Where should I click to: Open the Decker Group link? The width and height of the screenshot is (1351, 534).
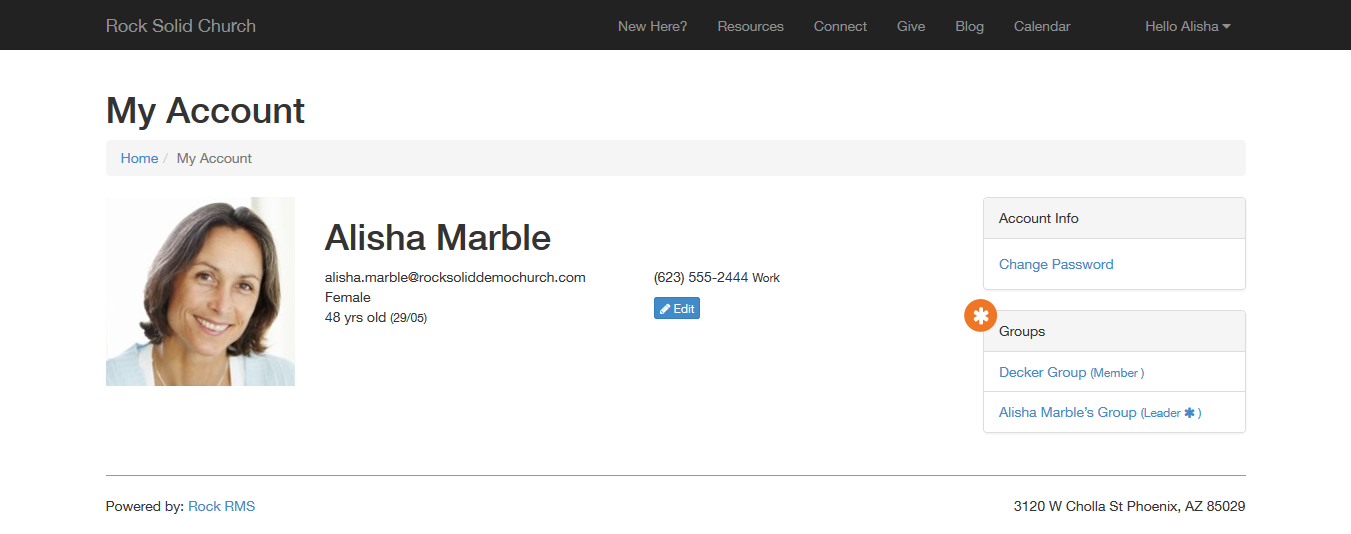point(1042,372)
